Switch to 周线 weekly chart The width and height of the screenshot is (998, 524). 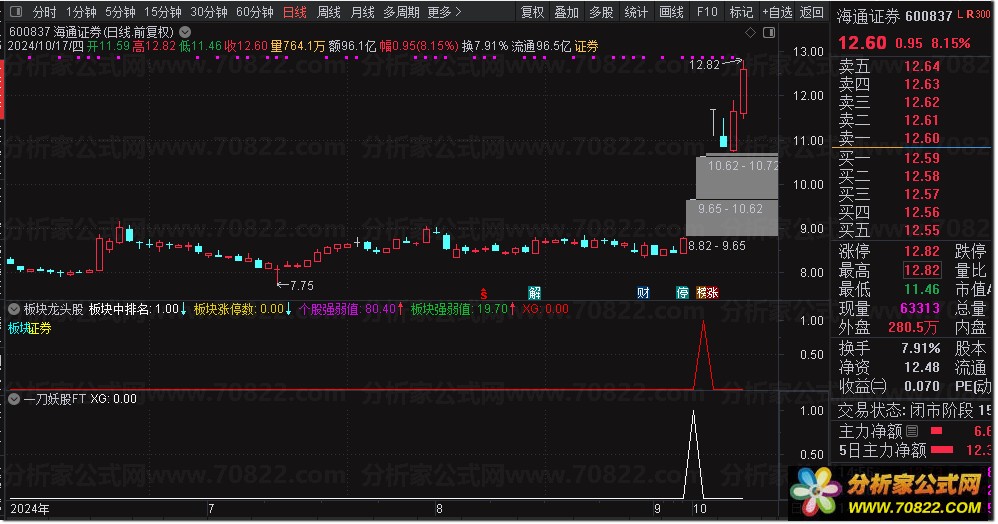click(328, 12)
